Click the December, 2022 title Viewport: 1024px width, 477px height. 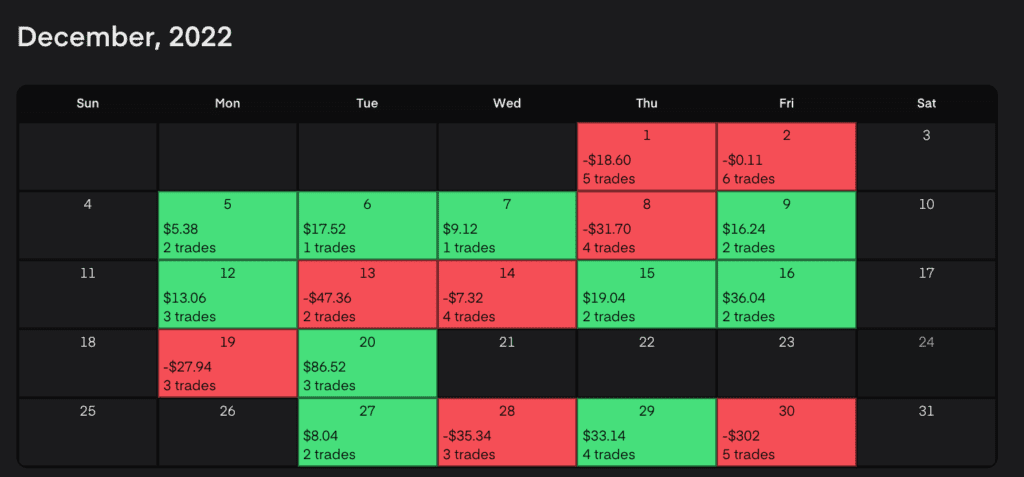pyautogui.click(x=125, y=38)
